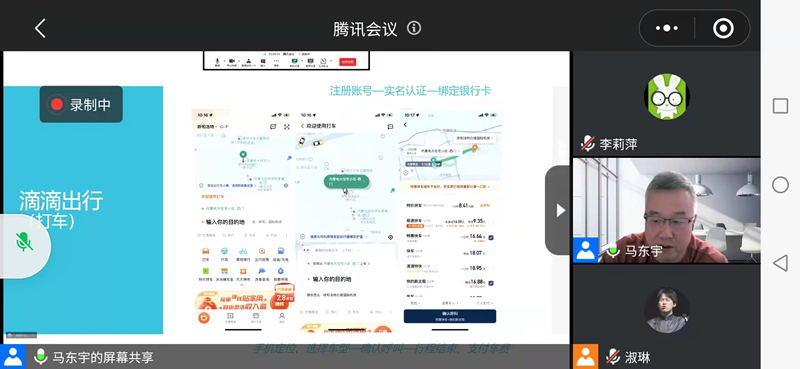Click the red end-sharing button in shared toolbar
This screenshot has height=369, width=800.
tap(347, 62)
